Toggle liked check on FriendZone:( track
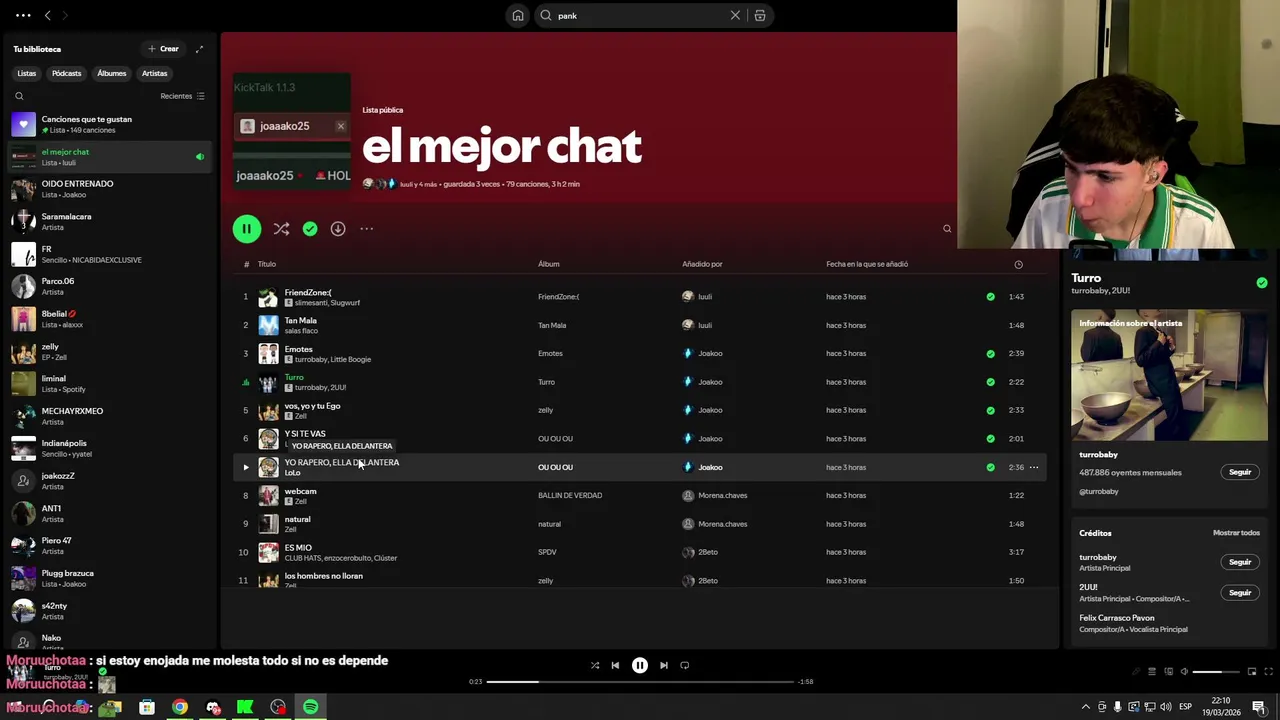1280x720 pixels. point(990,297)
